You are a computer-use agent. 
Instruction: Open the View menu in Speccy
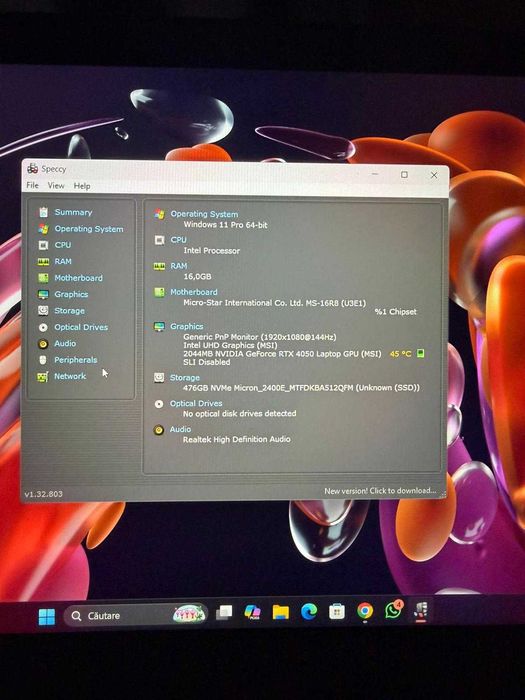[56, 185]
